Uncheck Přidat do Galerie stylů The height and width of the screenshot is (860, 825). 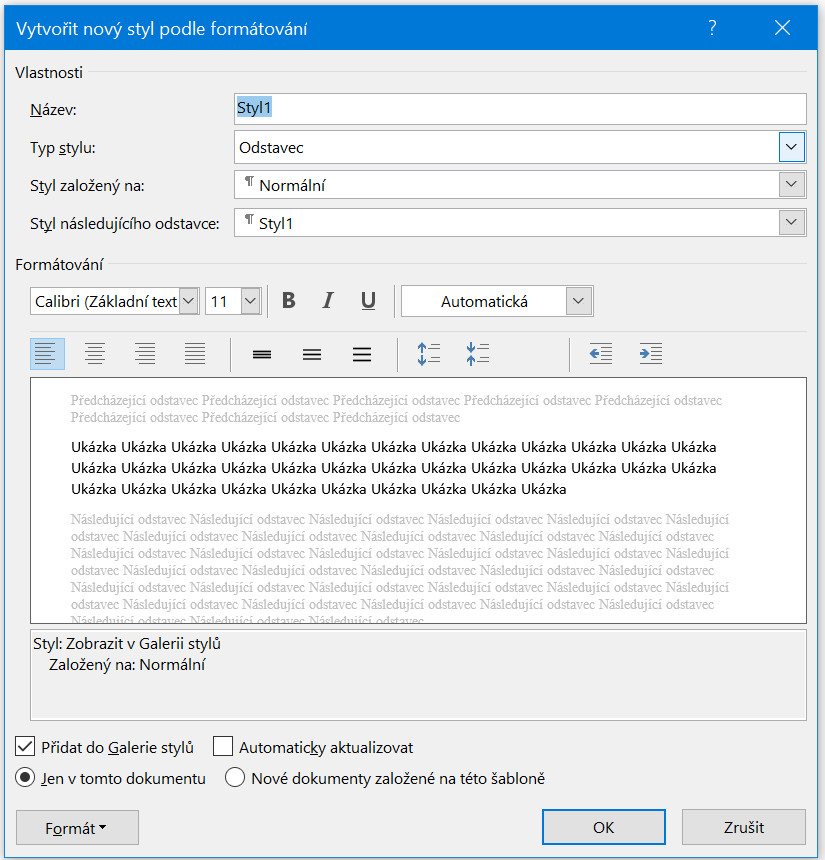(24, 746)
